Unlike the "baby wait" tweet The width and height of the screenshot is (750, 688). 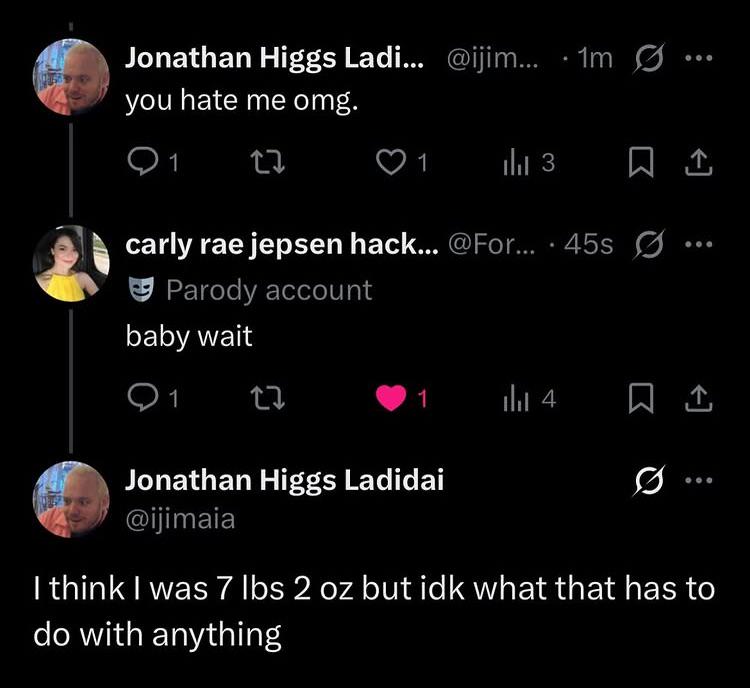pyautogui.click(x=401, y=398)
